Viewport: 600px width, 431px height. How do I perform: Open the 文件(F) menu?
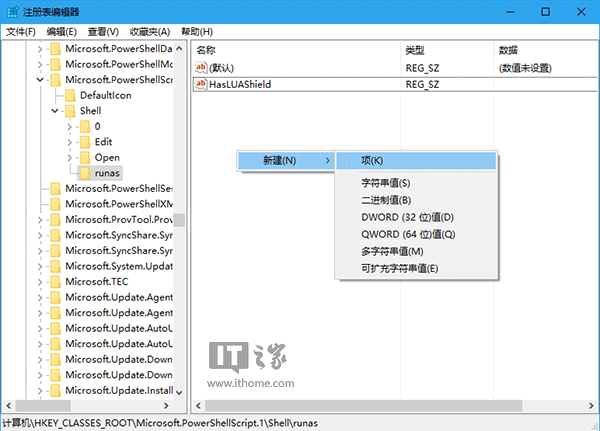coord(21,32)
